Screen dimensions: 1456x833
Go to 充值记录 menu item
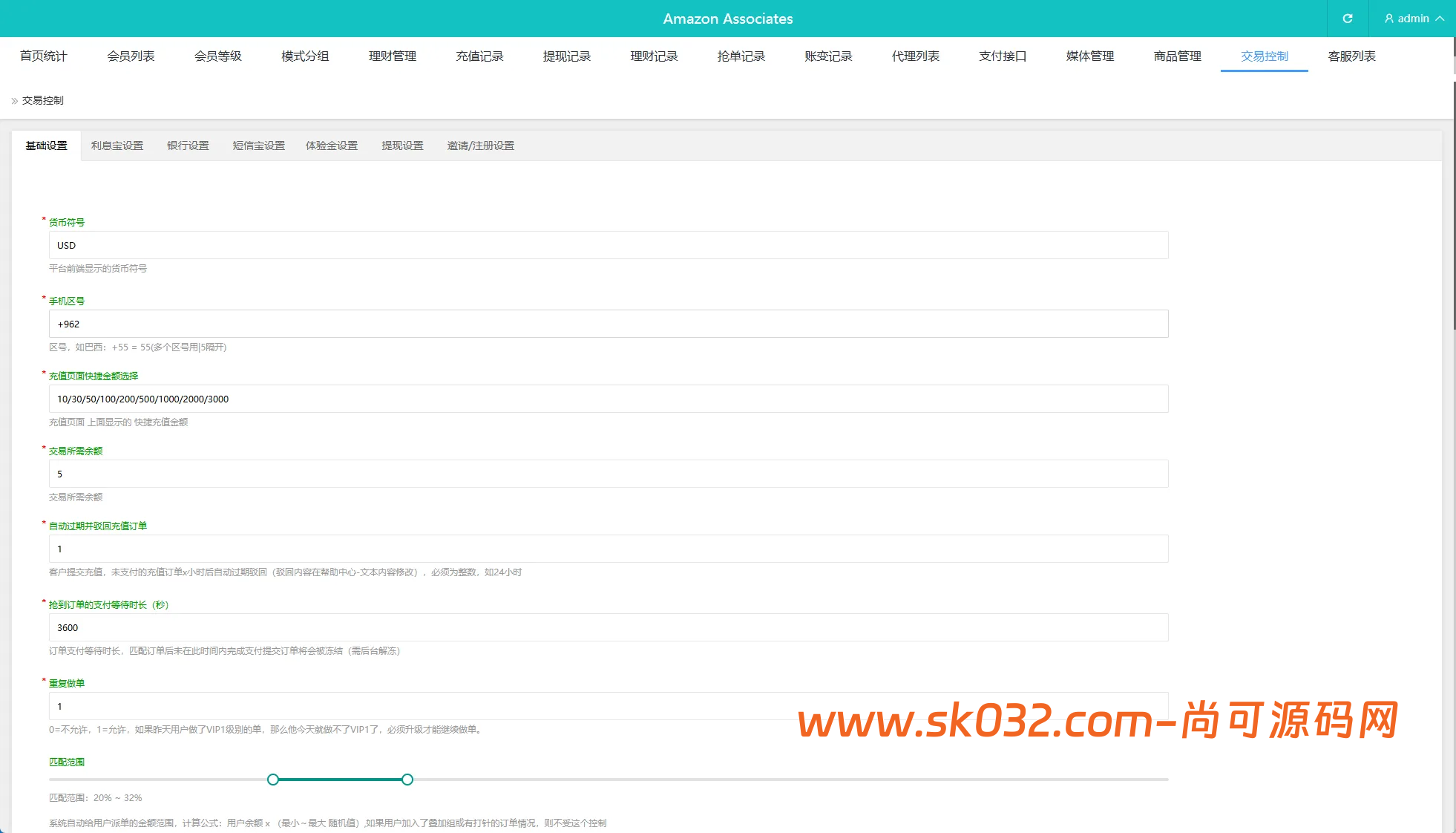[479, 56]
